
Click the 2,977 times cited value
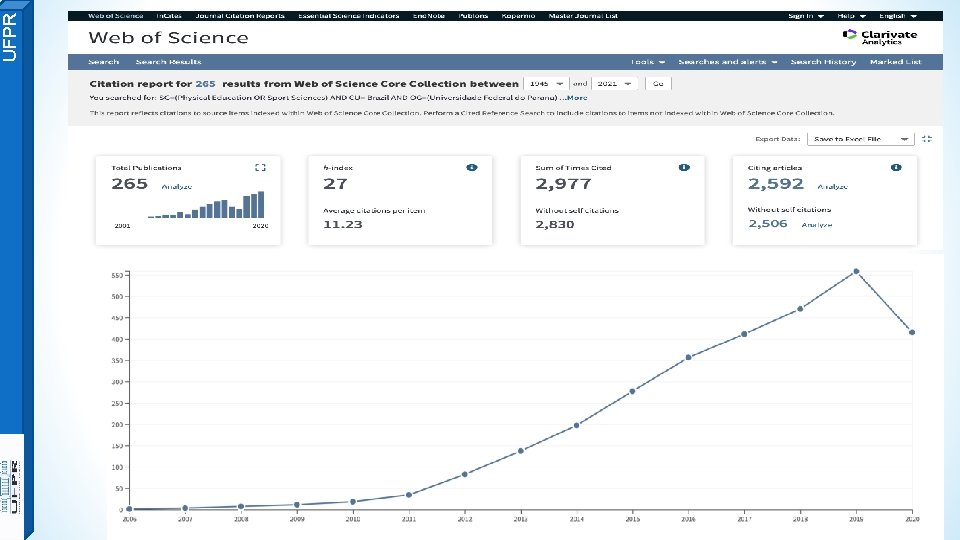[x=563, y=184]
